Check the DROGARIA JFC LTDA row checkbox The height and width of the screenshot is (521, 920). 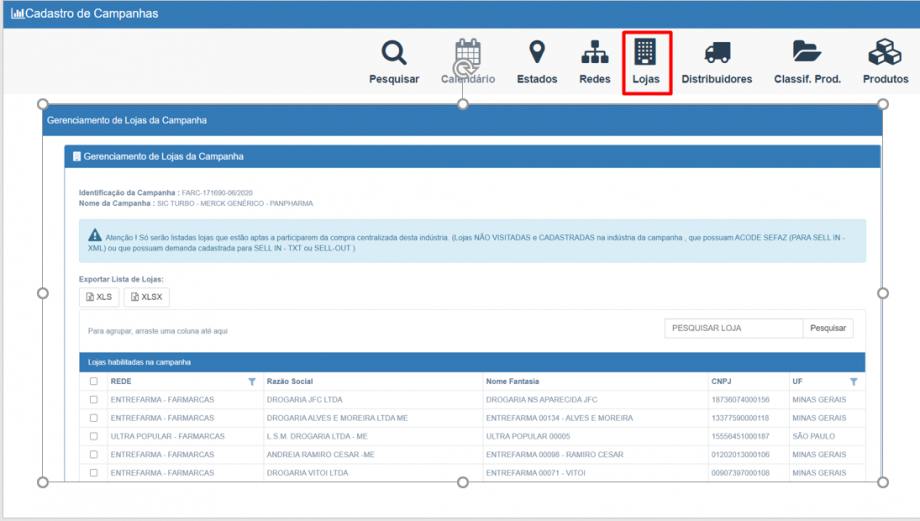[94, 400]
